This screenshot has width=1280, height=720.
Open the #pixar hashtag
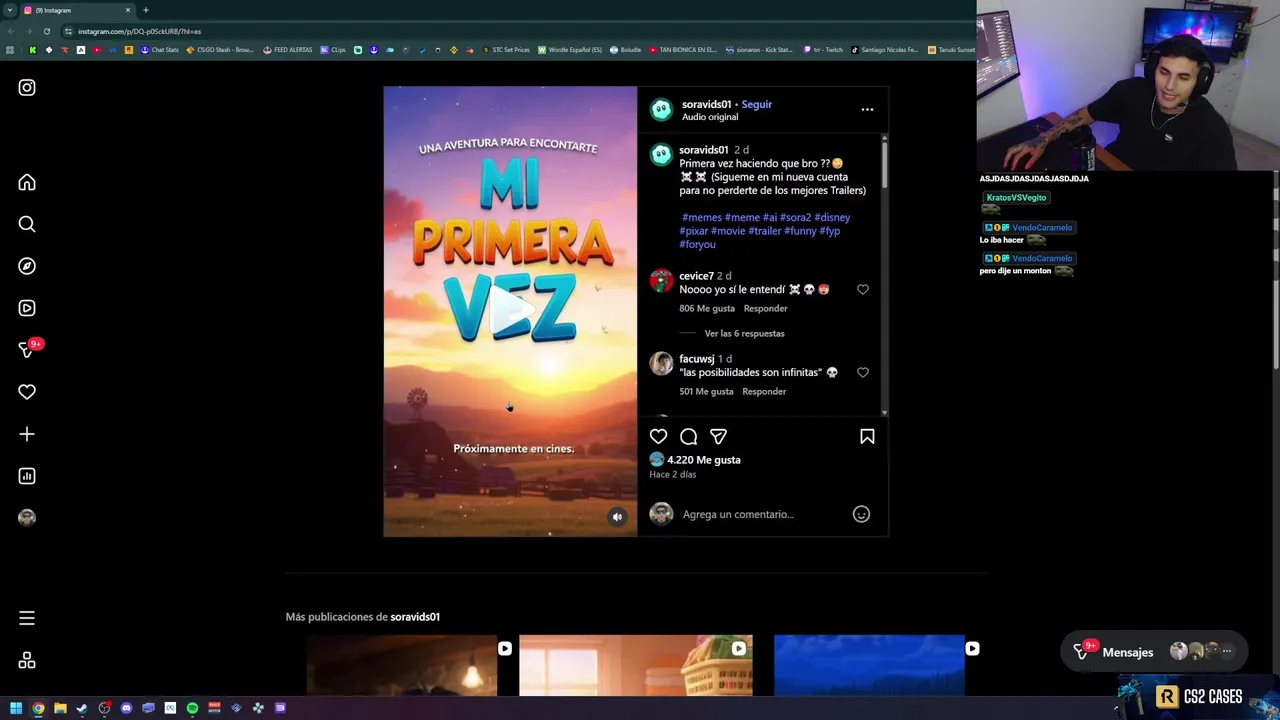tap(694, 231)
